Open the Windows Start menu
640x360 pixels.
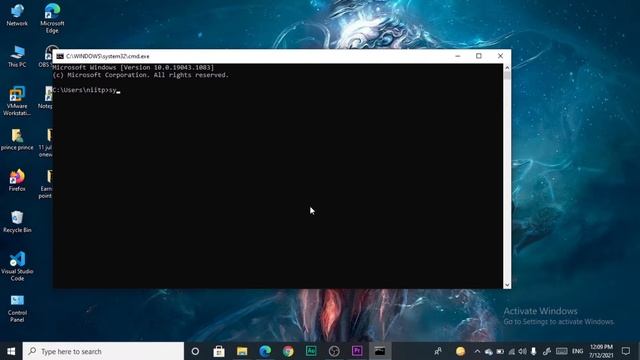click(x=11, y=351)
